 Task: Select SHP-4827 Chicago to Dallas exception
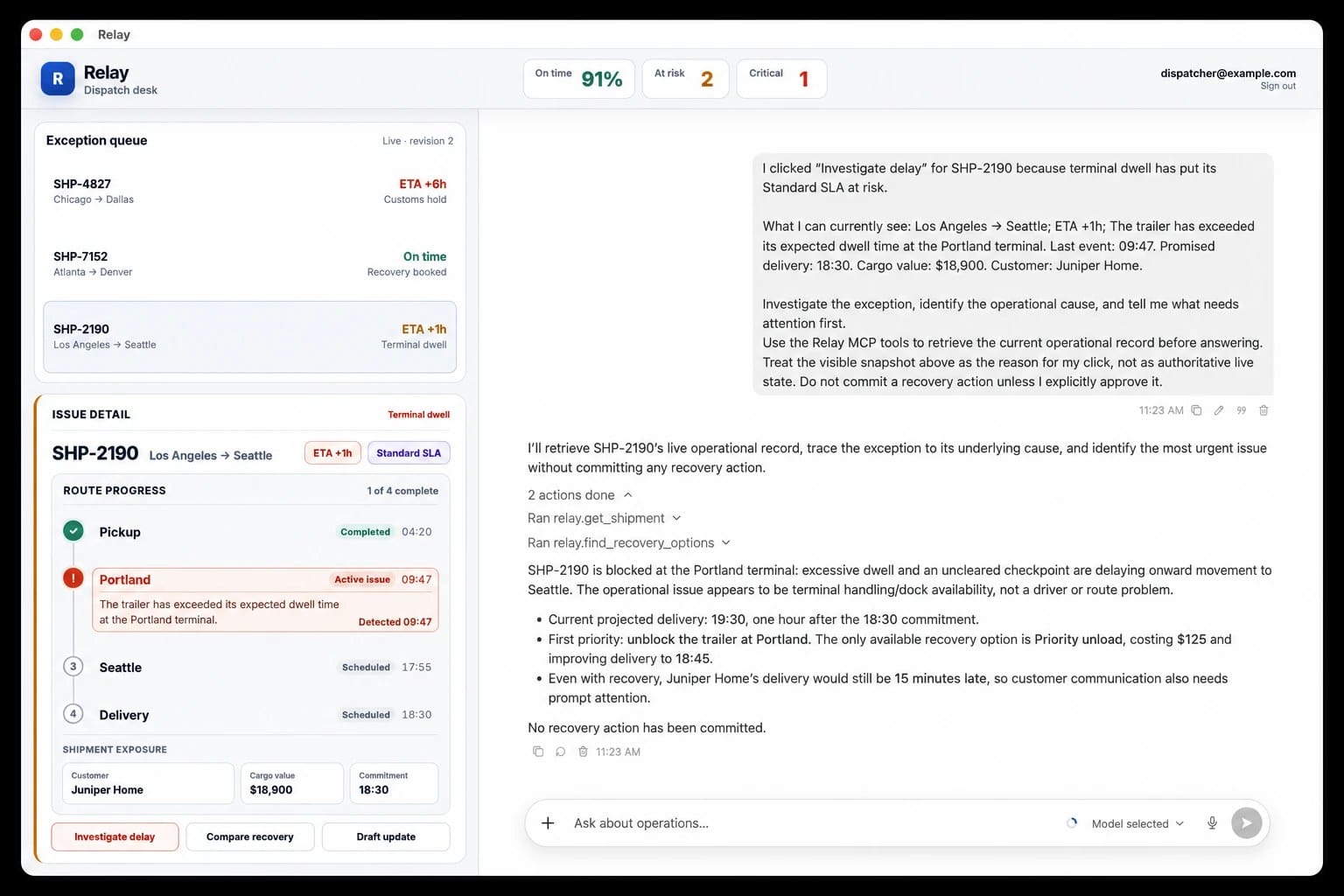pyautogui.click(x=249, y=192)
